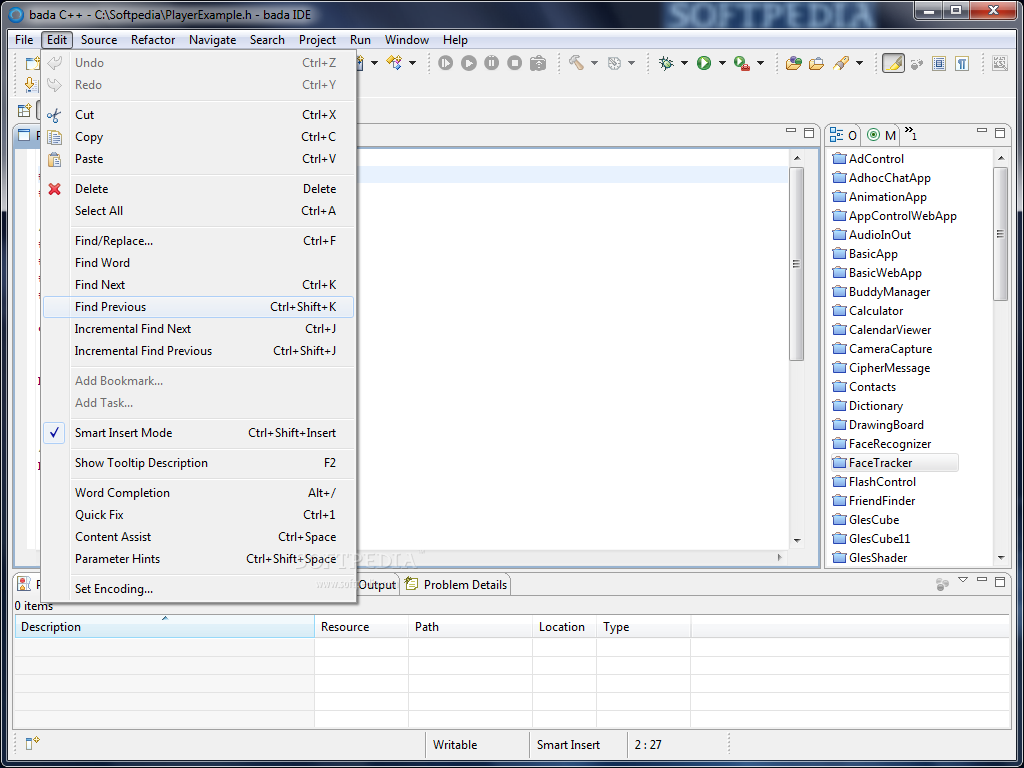Click the Debug bug icon

pyautogui.click(x=666, y=63)
